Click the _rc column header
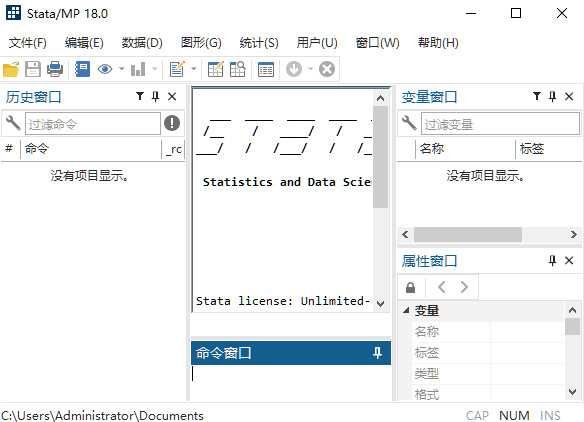Screen dimensions: 584x422 174,149
